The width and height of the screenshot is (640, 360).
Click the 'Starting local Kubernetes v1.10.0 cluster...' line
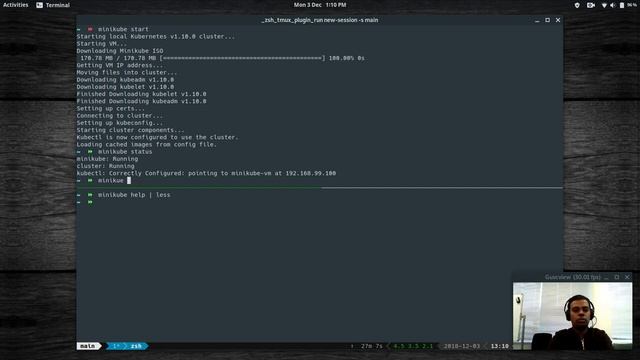click(x=156, y=37)
